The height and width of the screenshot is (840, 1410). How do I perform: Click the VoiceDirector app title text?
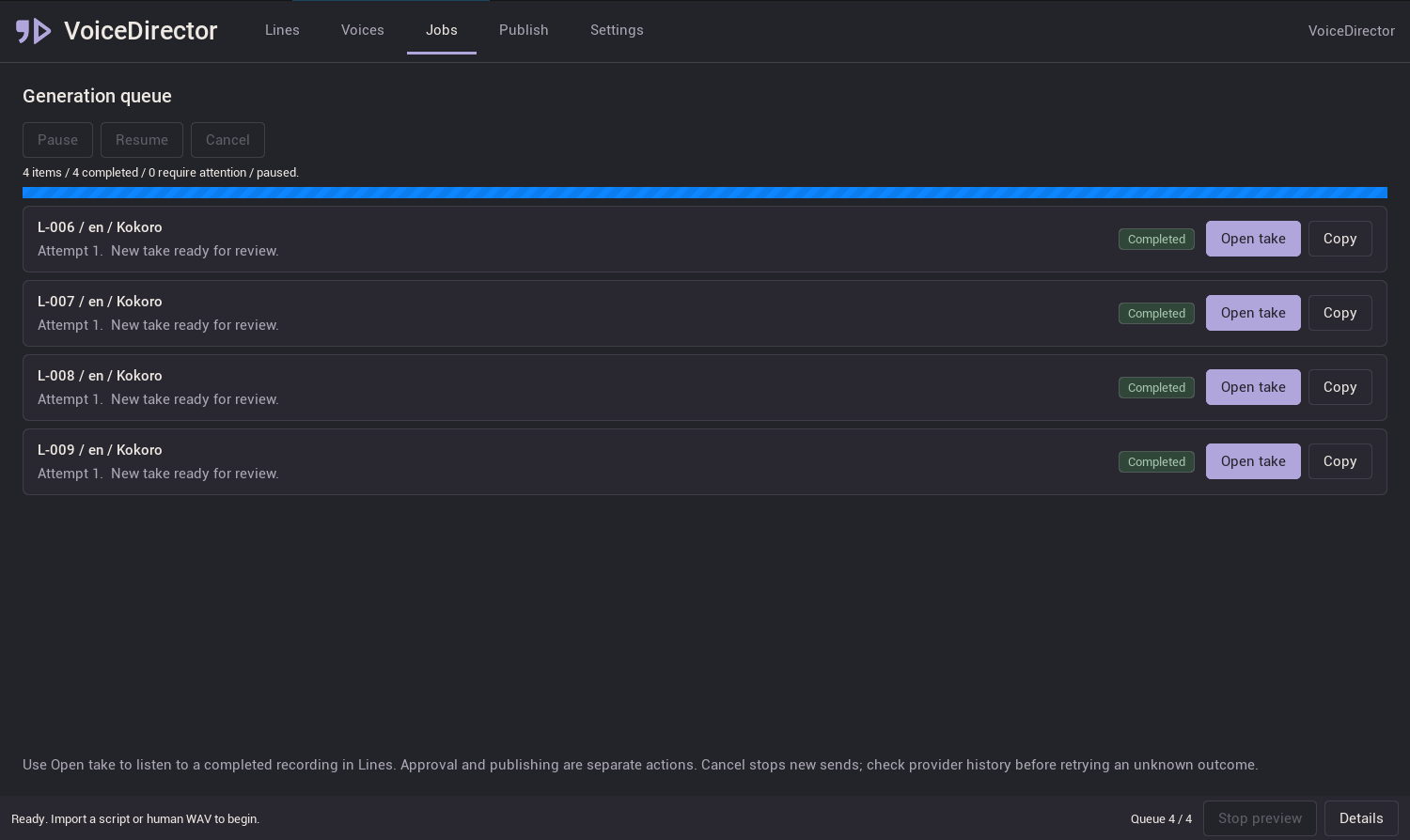(141, 31)
